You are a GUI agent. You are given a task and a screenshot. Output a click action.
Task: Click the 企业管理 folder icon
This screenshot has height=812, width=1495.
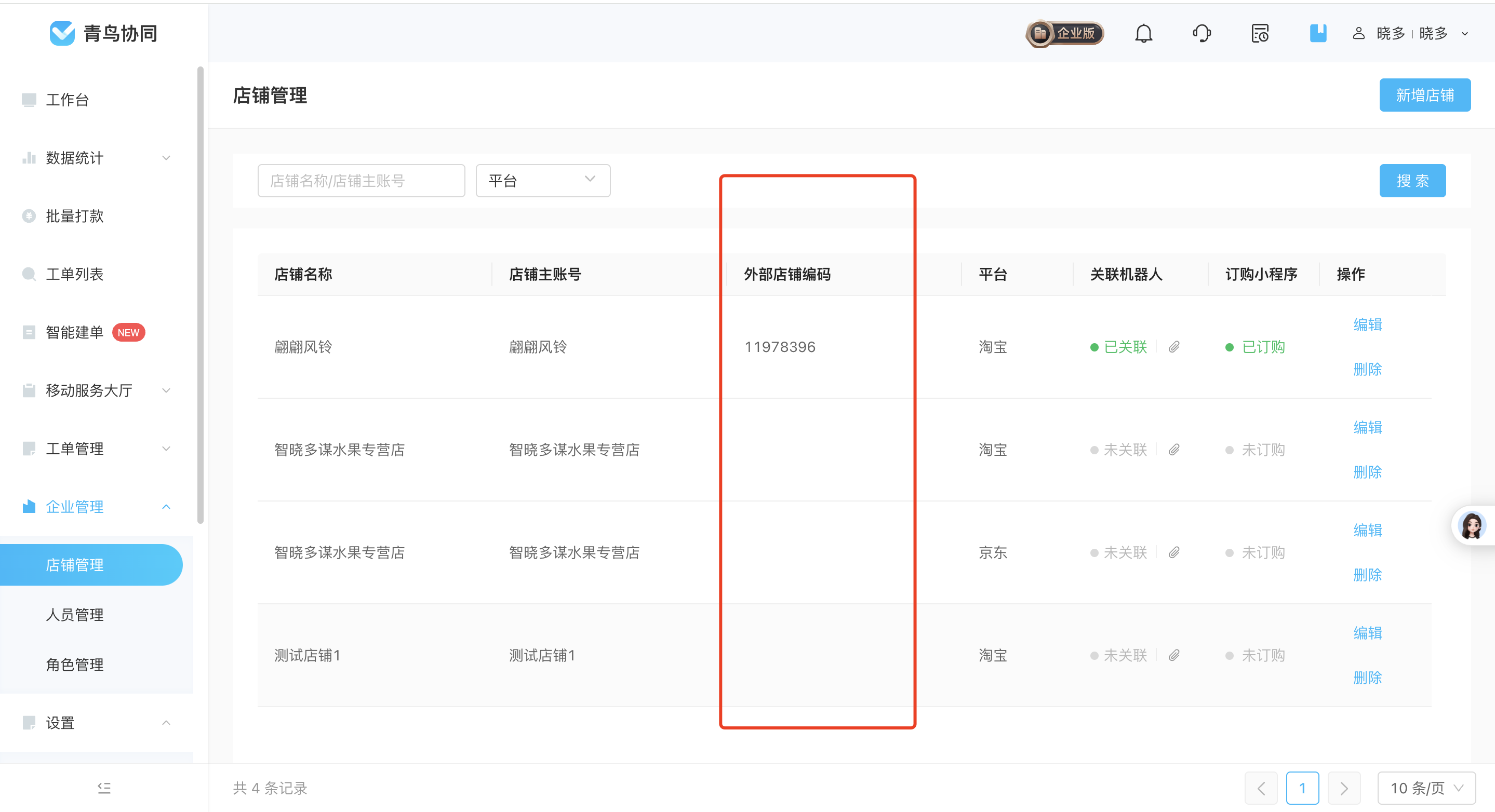(x=29, y=506)
